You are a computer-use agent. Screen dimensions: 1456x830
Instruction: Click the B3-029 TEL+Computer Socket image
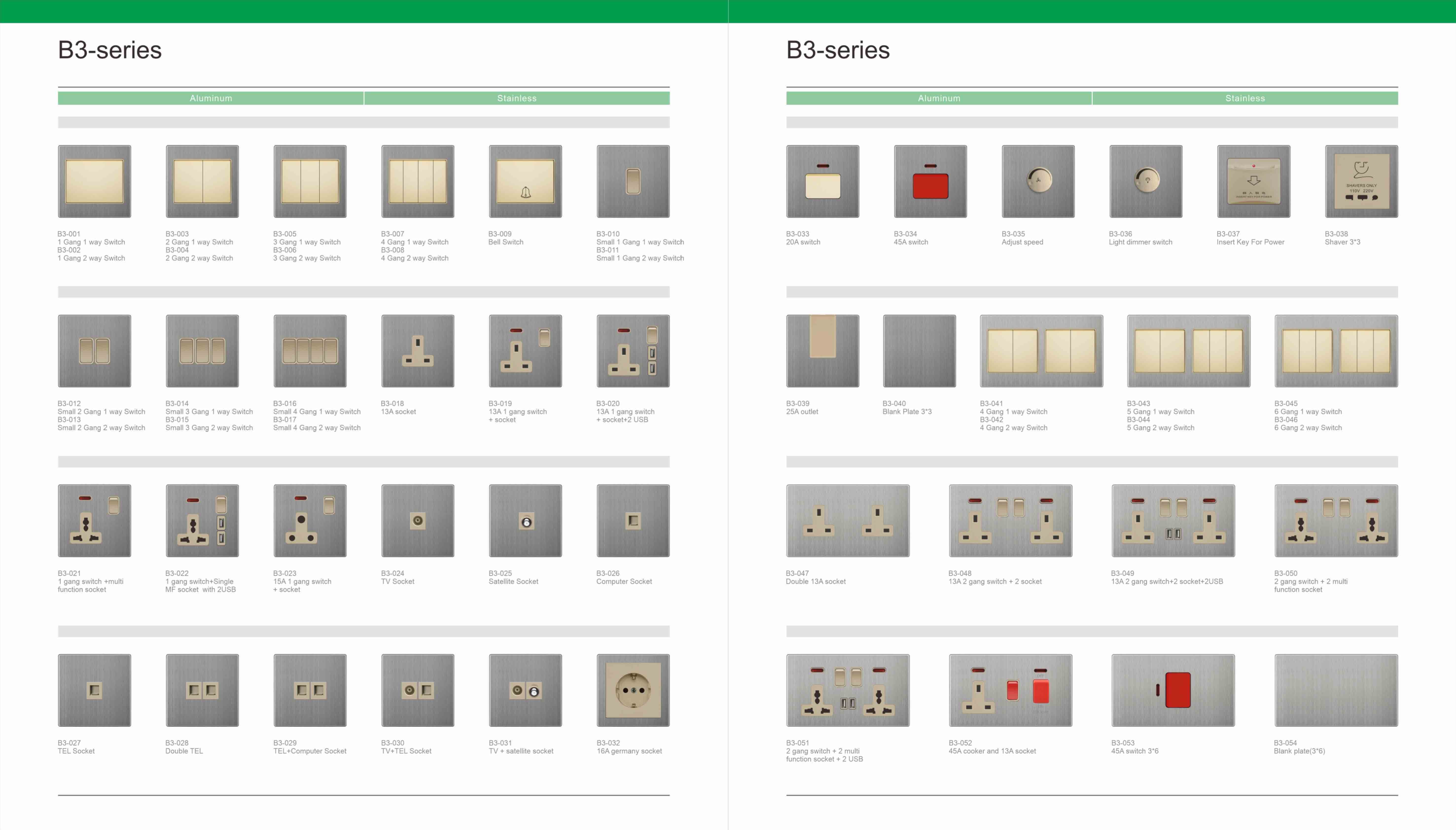[310, 690]
